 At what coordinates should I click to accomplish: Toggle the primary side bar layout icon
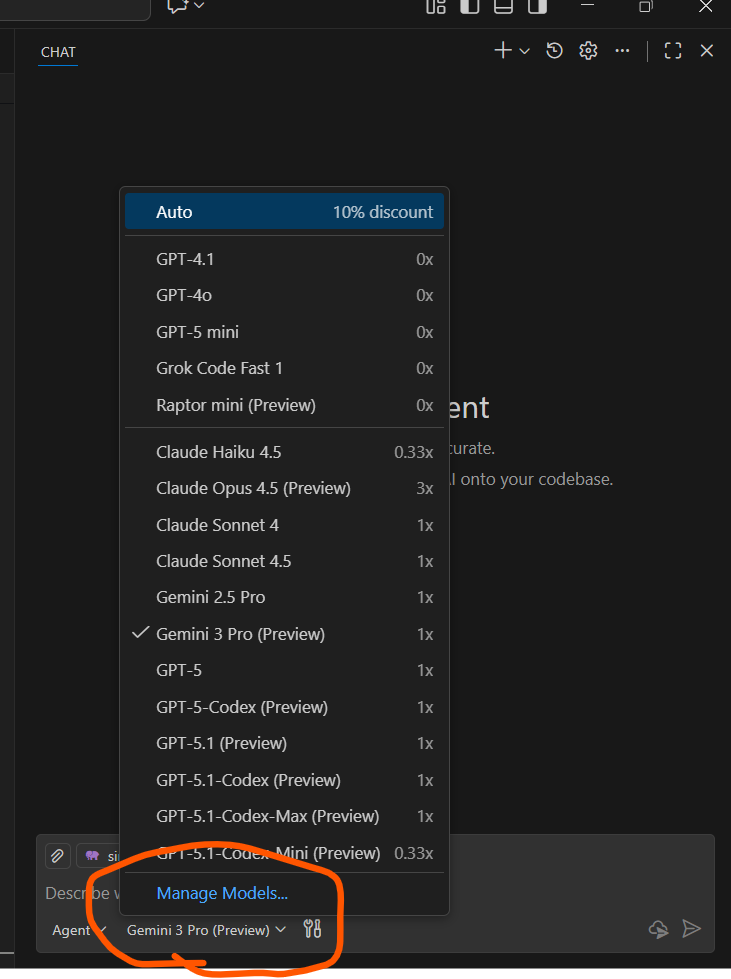pyautogui.click(x=469, y=6)
